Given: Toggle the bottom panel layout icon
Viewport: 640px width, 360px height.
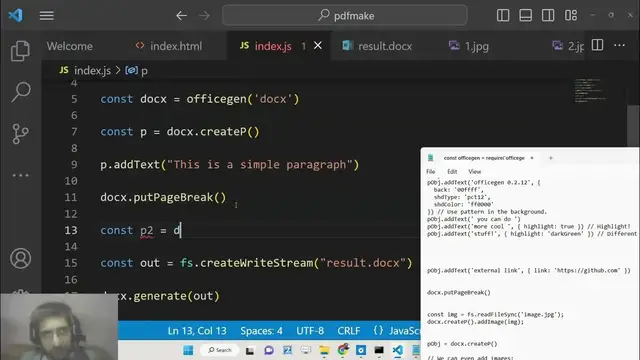Looking at the screenshot, I should click(525, 16).
